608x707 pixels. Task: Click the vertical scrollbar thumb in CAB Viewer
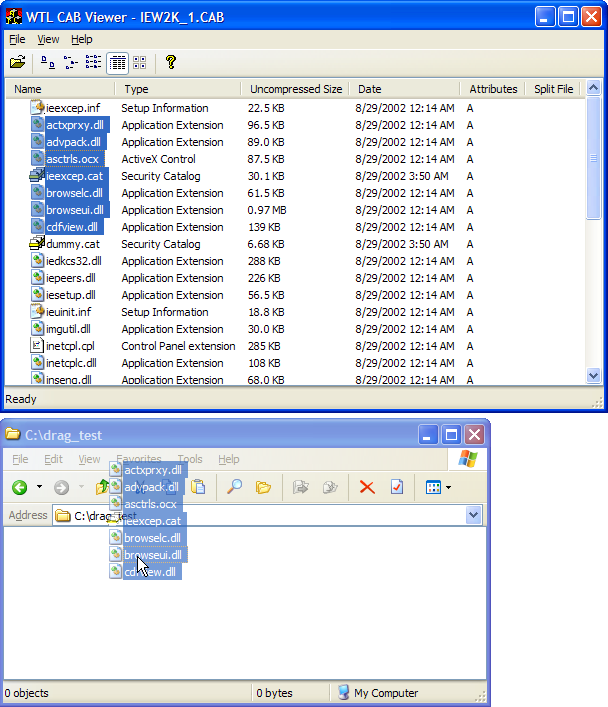594,158
